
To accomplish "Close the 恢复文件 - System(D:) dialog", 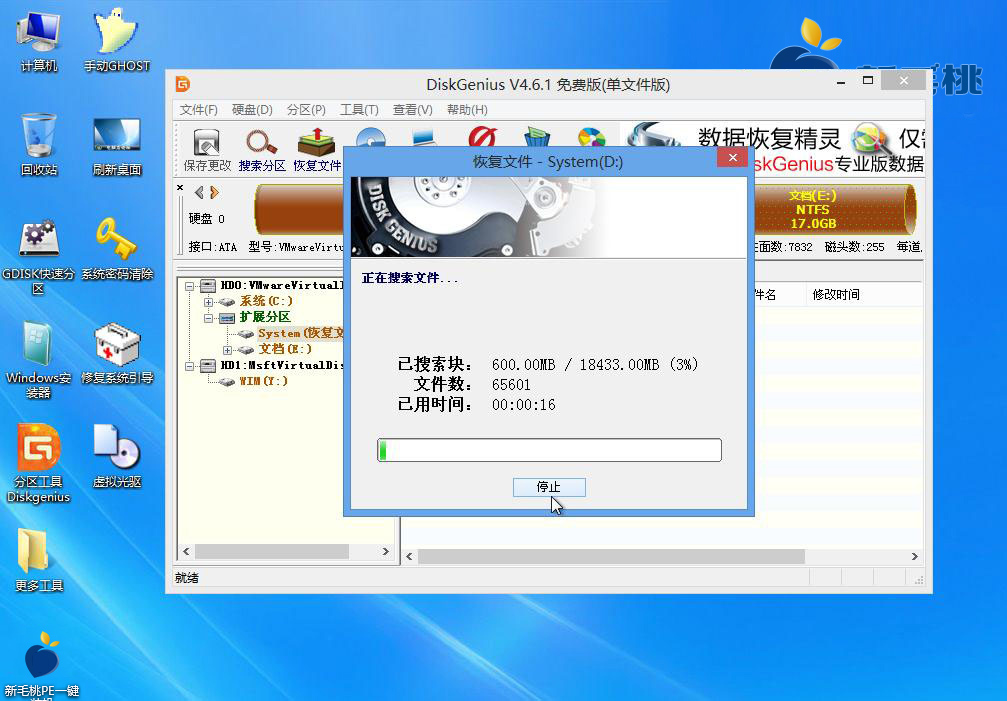I will (733, 158).
